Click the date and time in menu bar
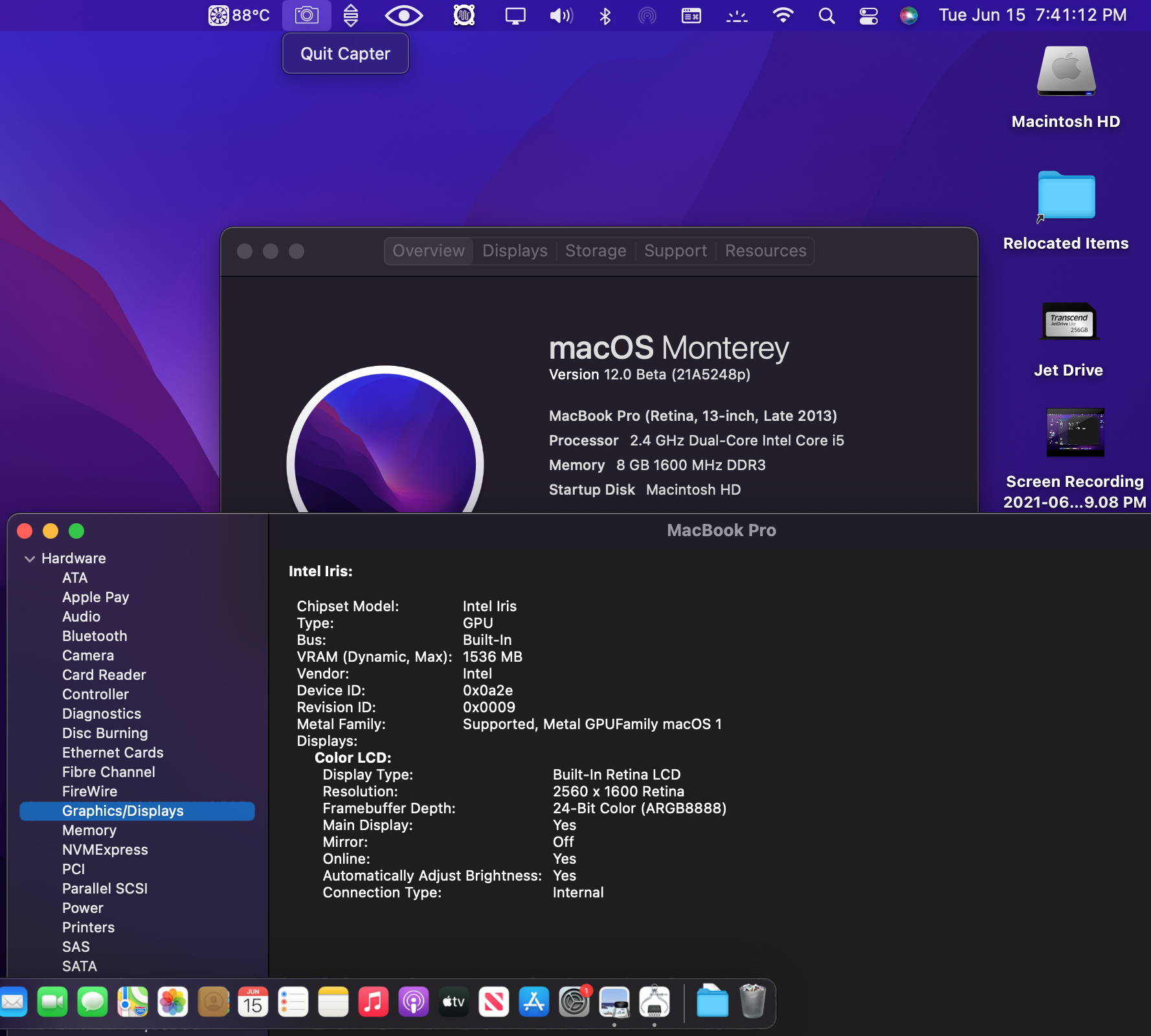 [1033, 15]
